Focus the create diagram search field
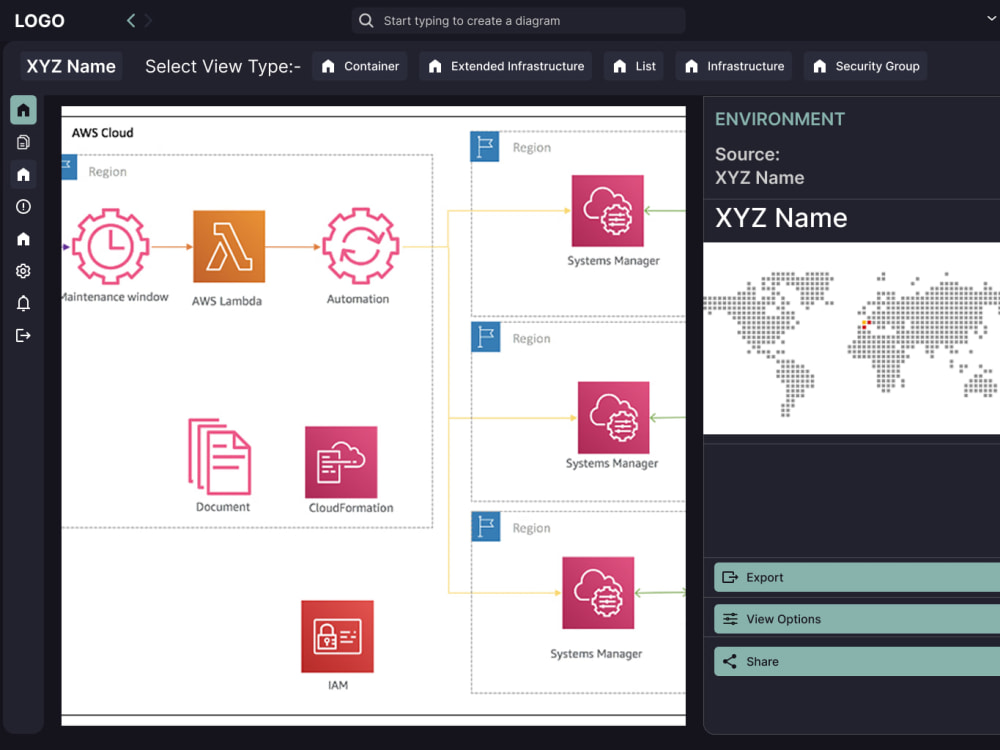The image size is (1000, 750). (x=518, y=20)
